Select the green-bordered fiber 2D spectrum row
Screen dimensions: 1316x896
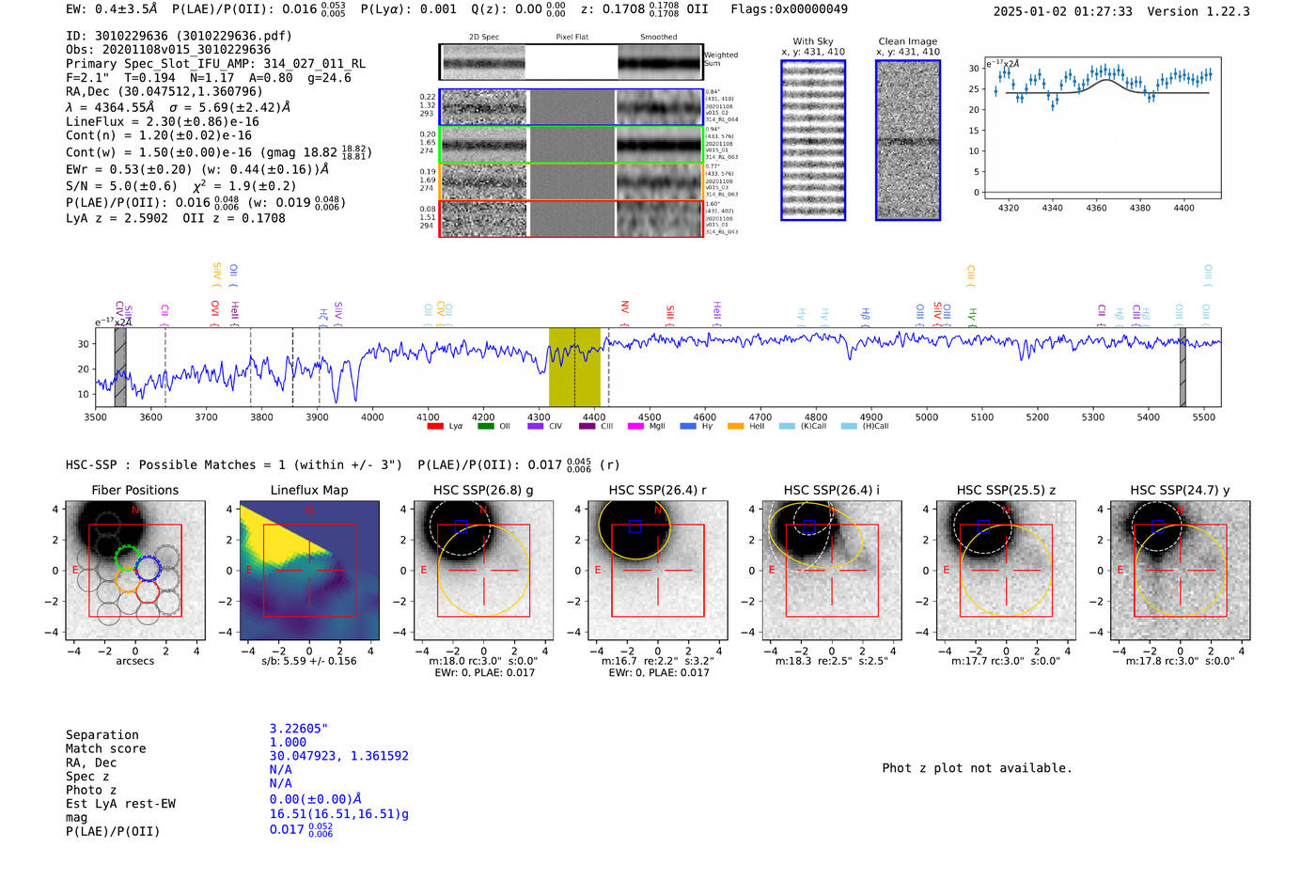coord(571,145)
